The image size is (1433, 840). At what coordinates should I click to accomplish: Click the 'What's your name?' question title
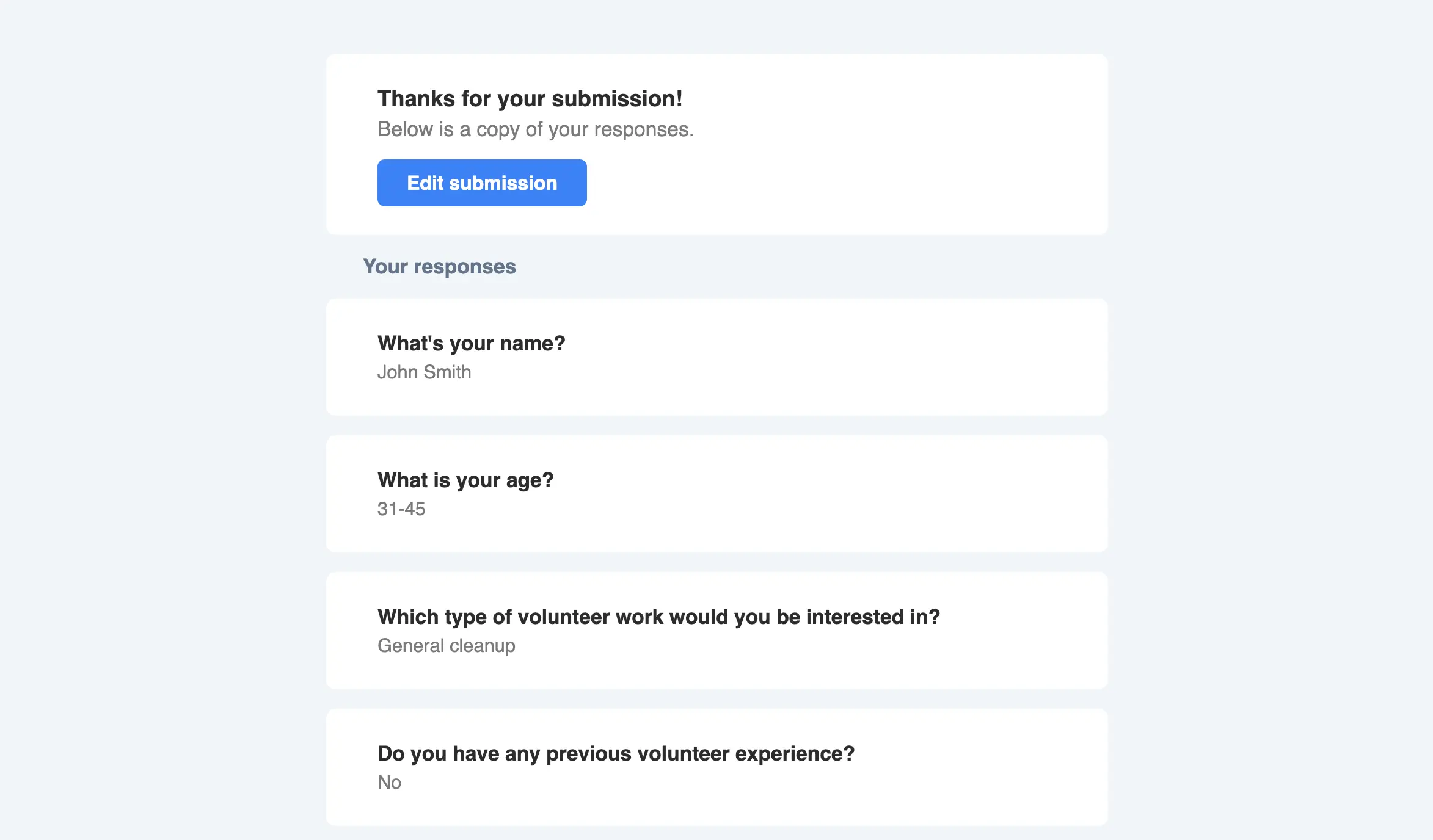pos(471,344)
